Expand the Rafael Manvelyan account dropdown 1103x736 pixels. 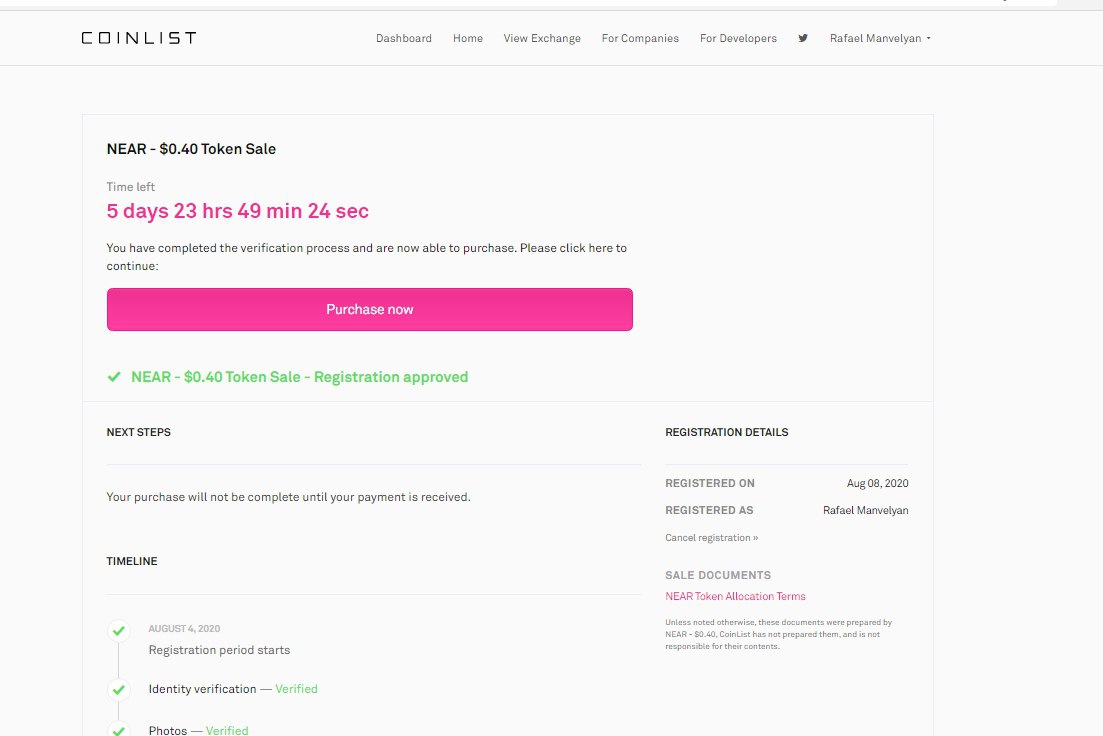point(880,38)
